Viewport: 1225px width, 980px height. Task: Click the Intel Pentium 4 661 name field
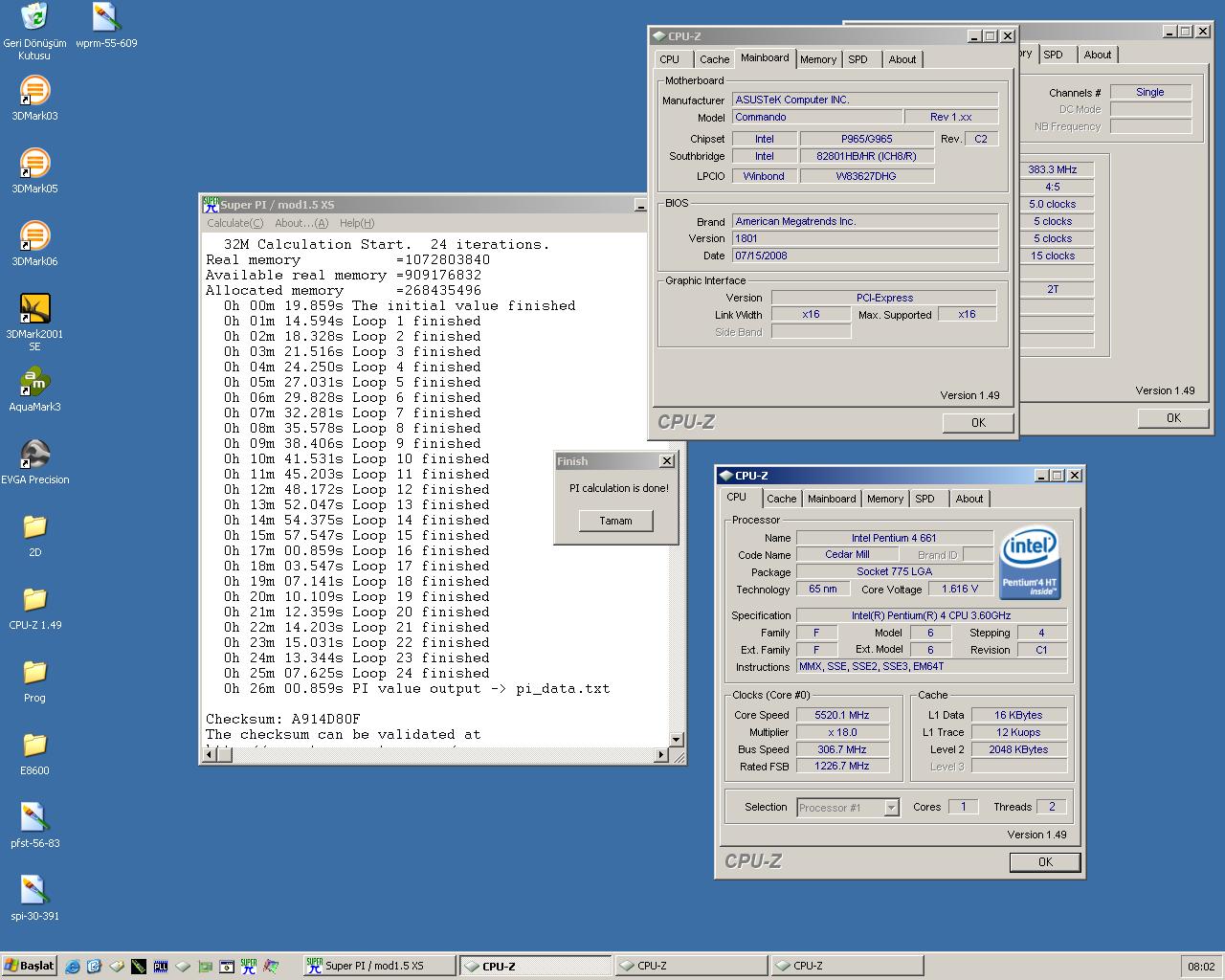point(894,538)
